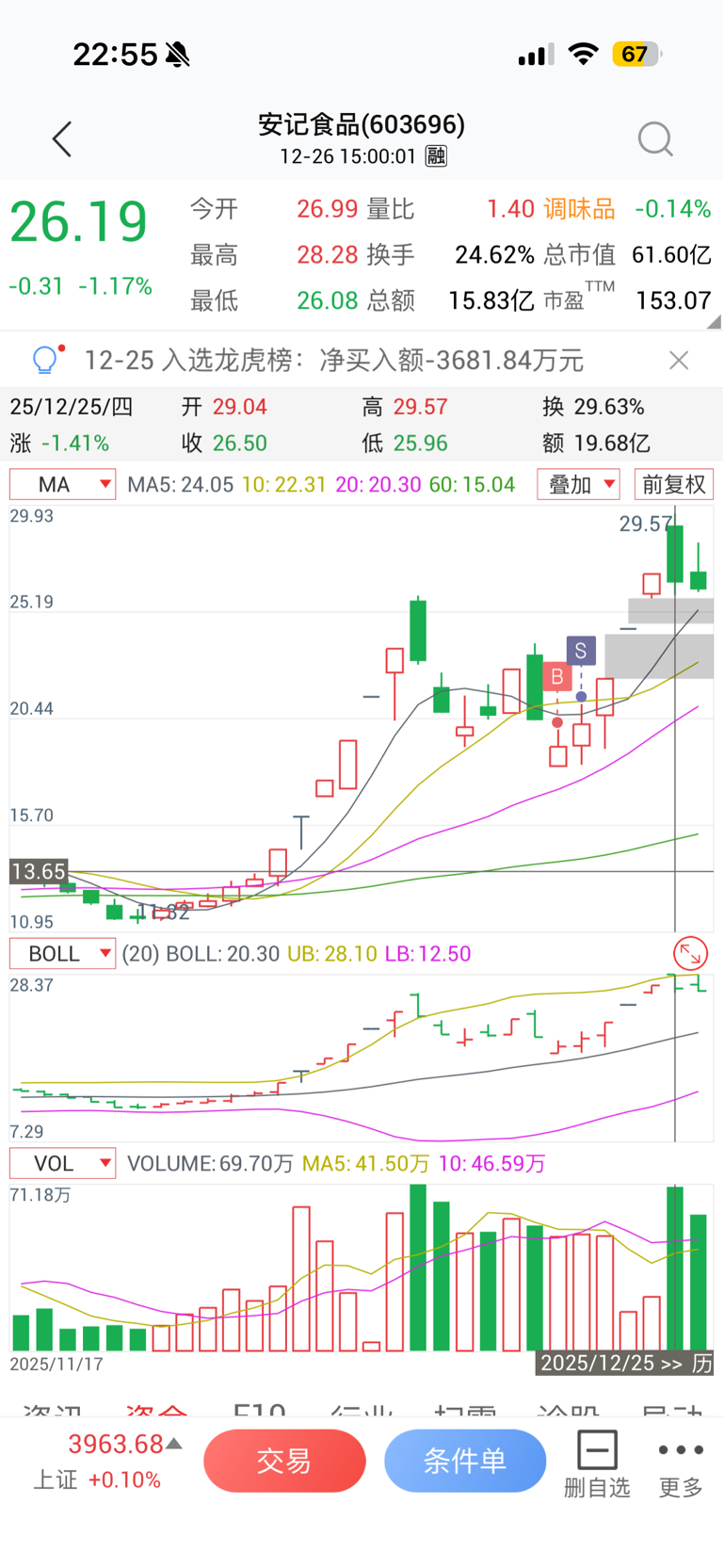
Task: Tap MA5: 24.05 legend
Action: (x=180, y=484)
